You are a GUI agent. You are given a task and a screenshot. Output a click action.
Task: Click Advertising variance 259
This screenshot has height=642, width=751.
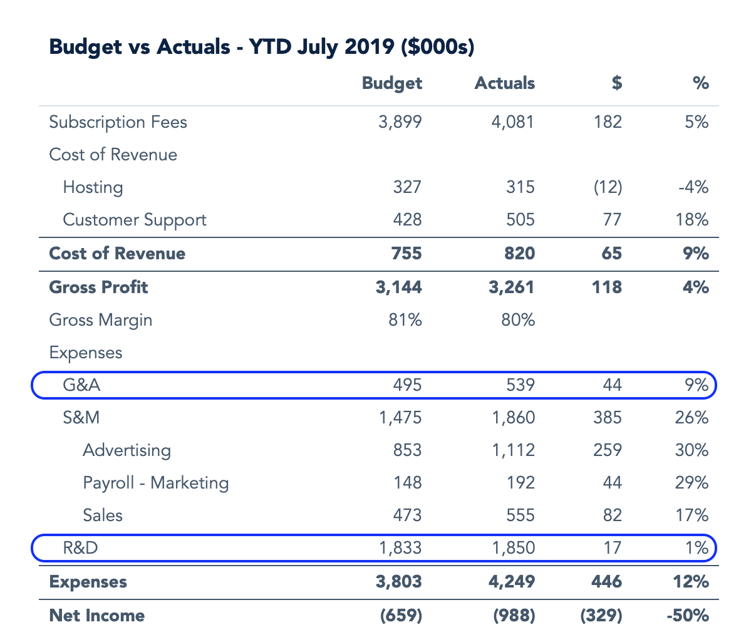(x=608, y=450)
